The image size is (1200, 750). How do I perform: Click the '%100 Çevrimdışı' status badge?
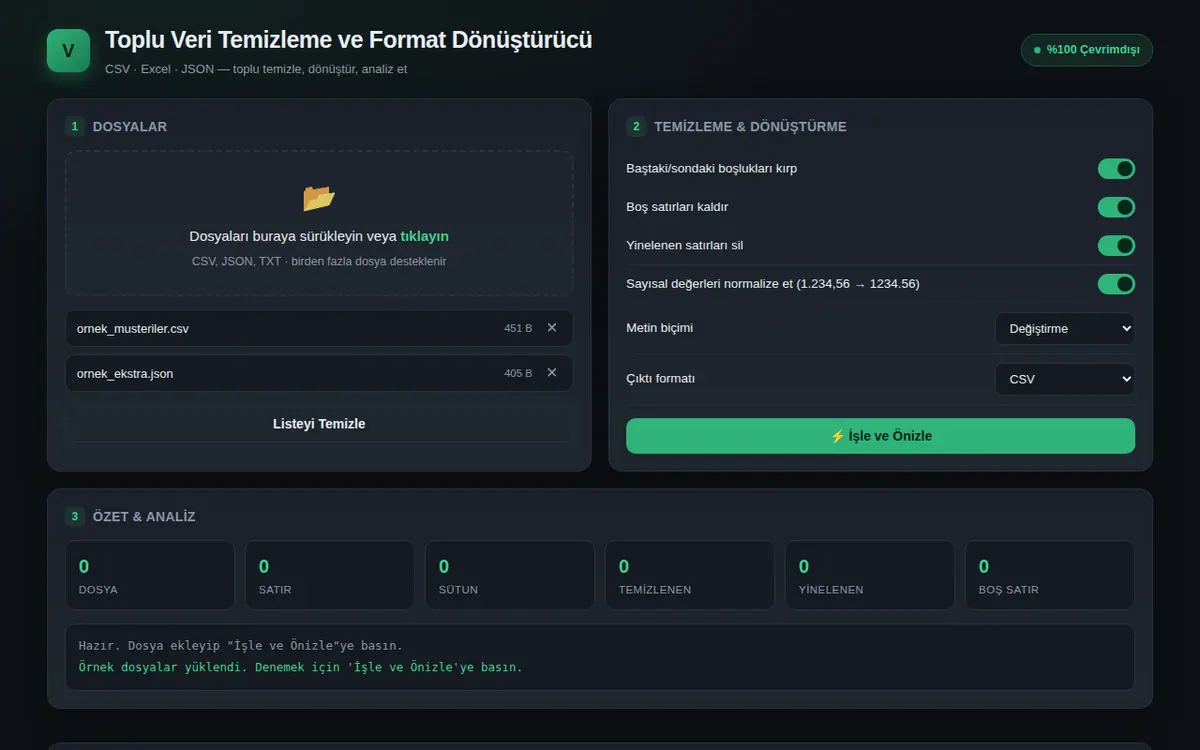coord(1086,50)
